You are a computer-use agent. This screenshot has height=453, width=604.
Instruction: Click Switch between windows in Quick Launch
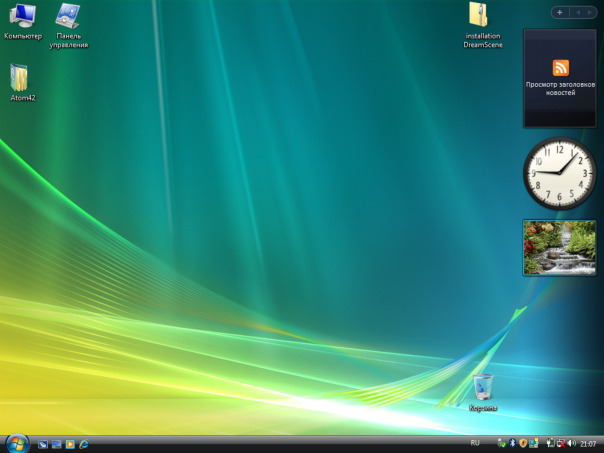(57, 443)
